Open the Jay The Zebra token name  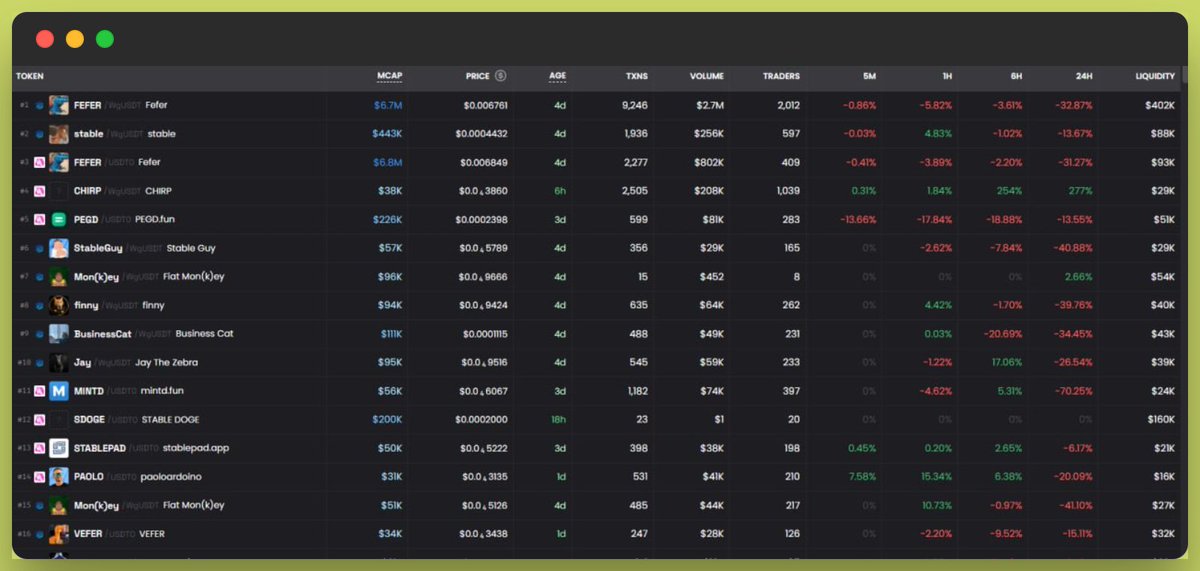point(166,363)
